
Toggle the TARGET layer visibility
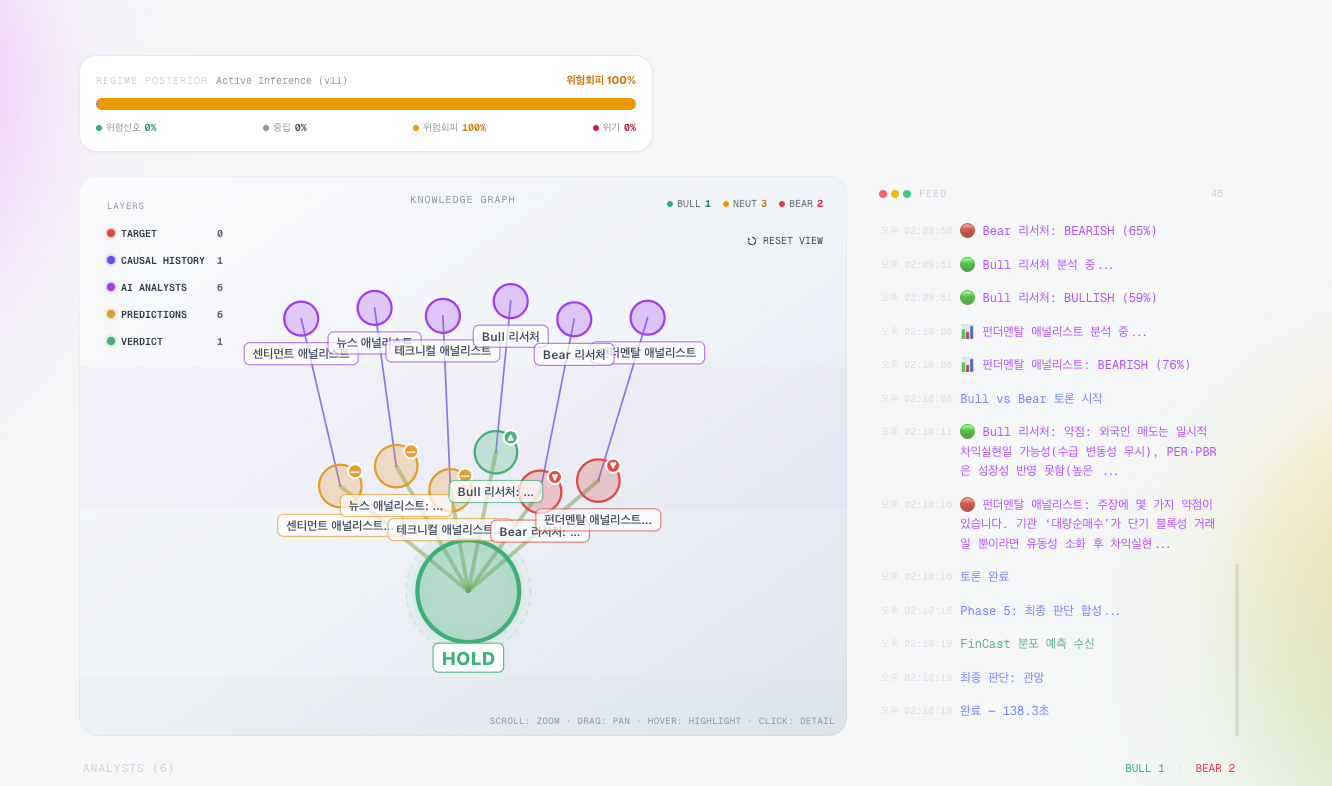(139, 234)
